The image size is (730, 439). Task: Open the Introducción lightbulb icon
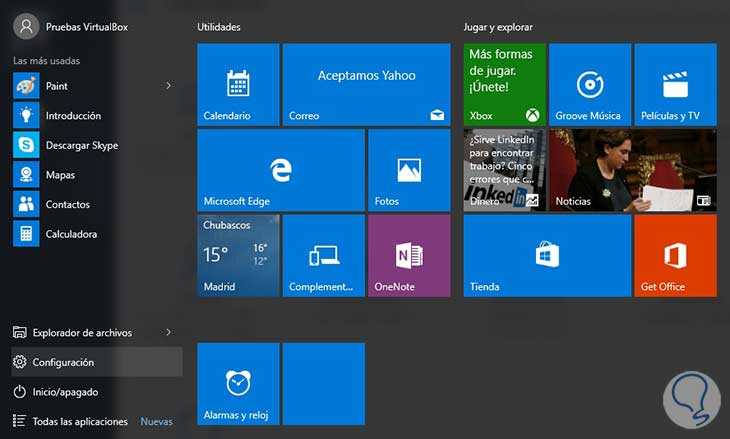coord(26,115)
